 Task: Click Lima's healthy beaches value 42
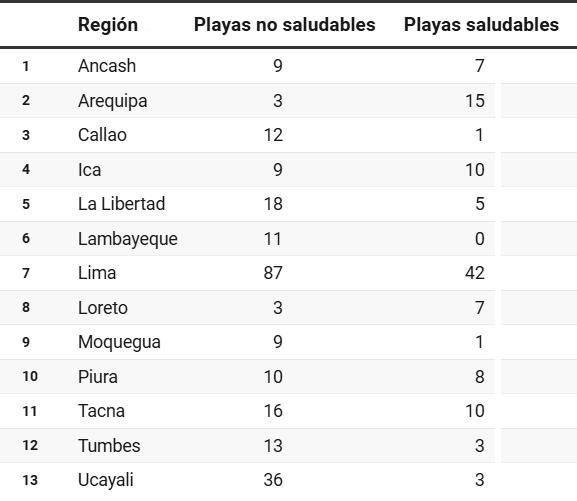click(x=475, y=273)
